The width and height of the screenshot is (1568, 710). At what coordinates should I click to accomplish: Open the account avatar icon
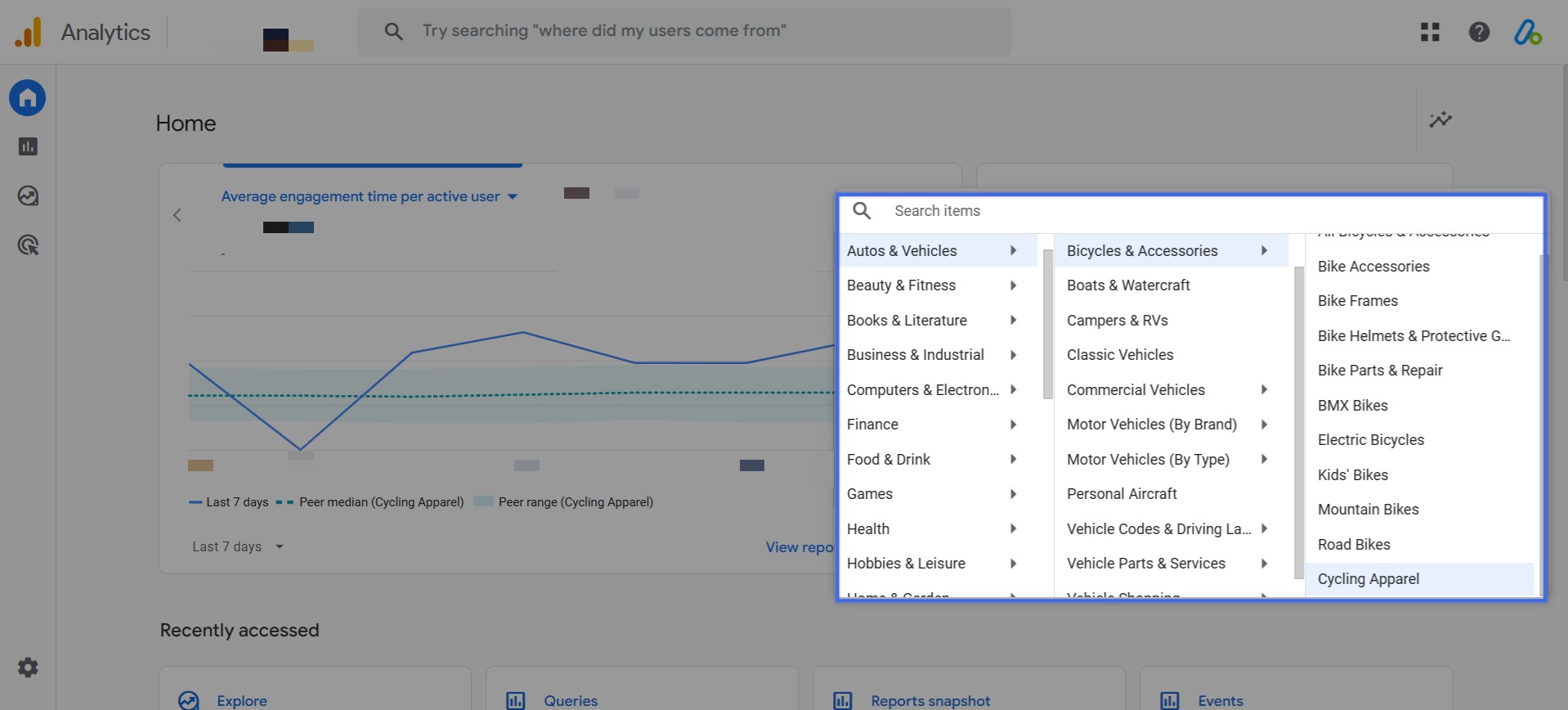(x=1527, y=32)
